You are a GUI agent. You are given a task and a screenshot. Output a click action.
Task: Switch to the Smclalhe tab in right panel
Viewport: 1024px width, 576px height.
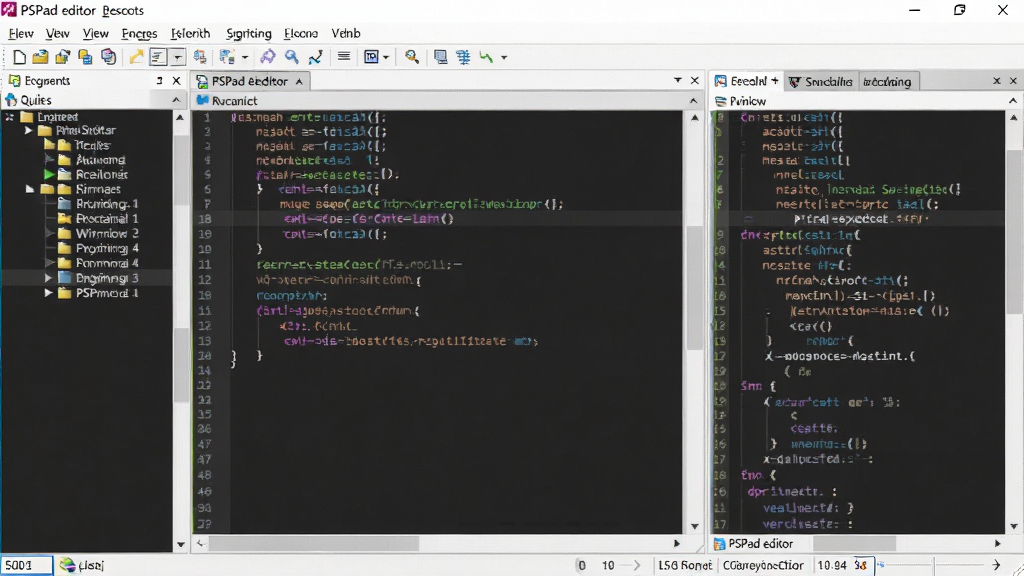(821, 82)
